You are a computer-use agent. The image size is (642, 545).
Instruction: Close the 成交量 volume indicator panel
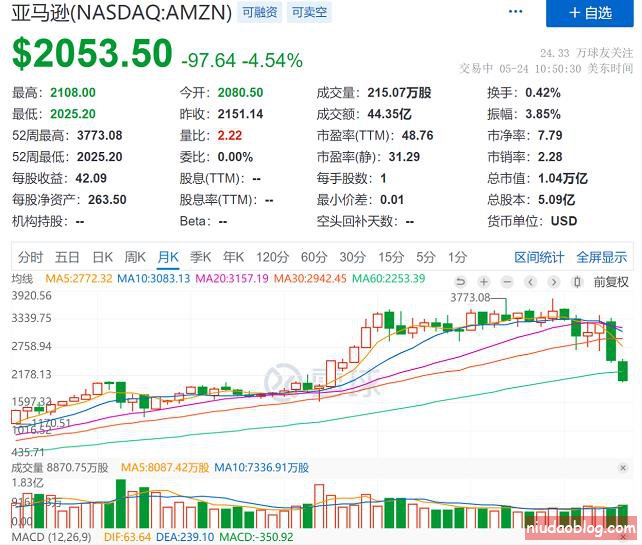623,468
